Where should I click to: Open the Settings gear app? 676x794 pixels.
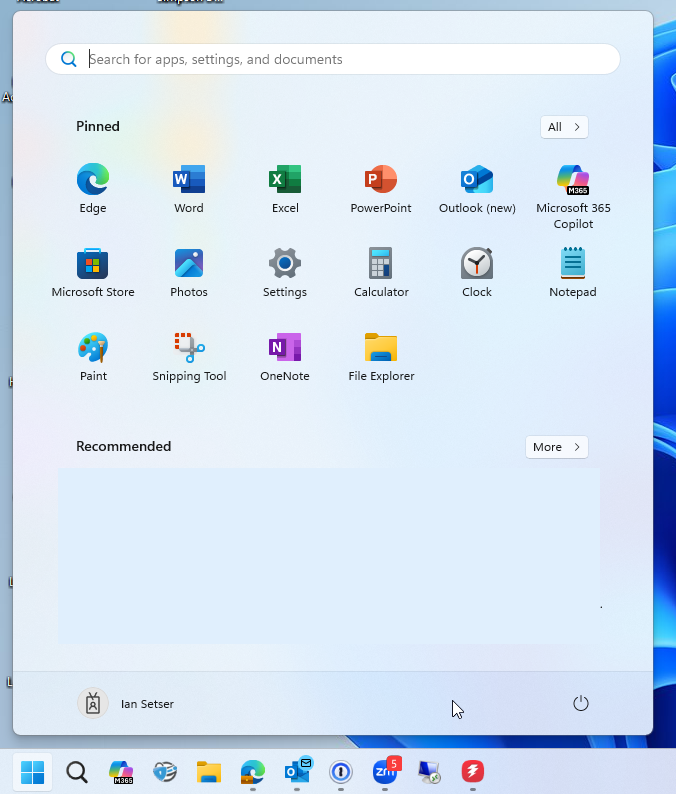(285, 272)
